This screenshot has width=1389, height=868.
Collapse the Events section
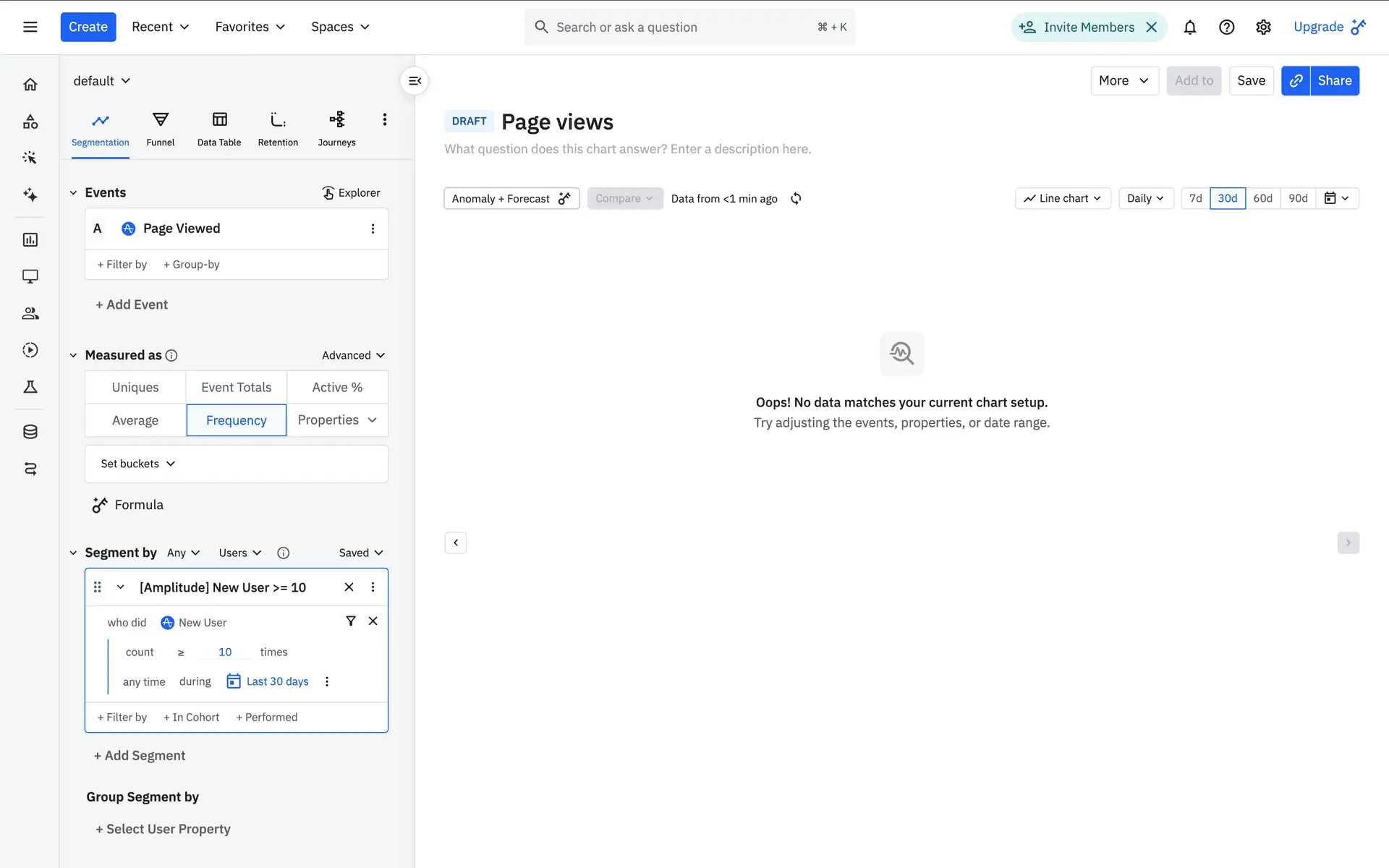(73, 192)
